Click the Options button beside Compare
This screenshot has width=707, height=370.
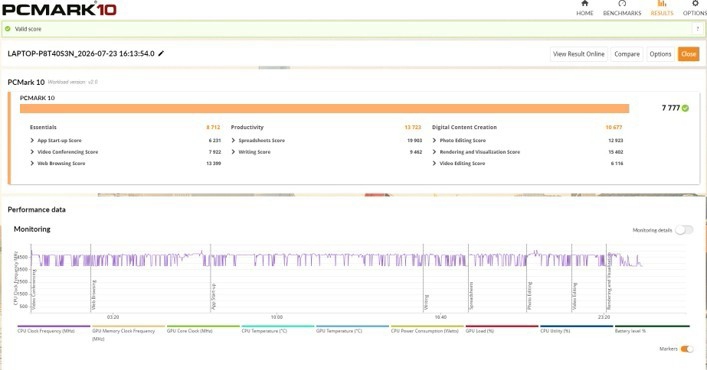661,54
